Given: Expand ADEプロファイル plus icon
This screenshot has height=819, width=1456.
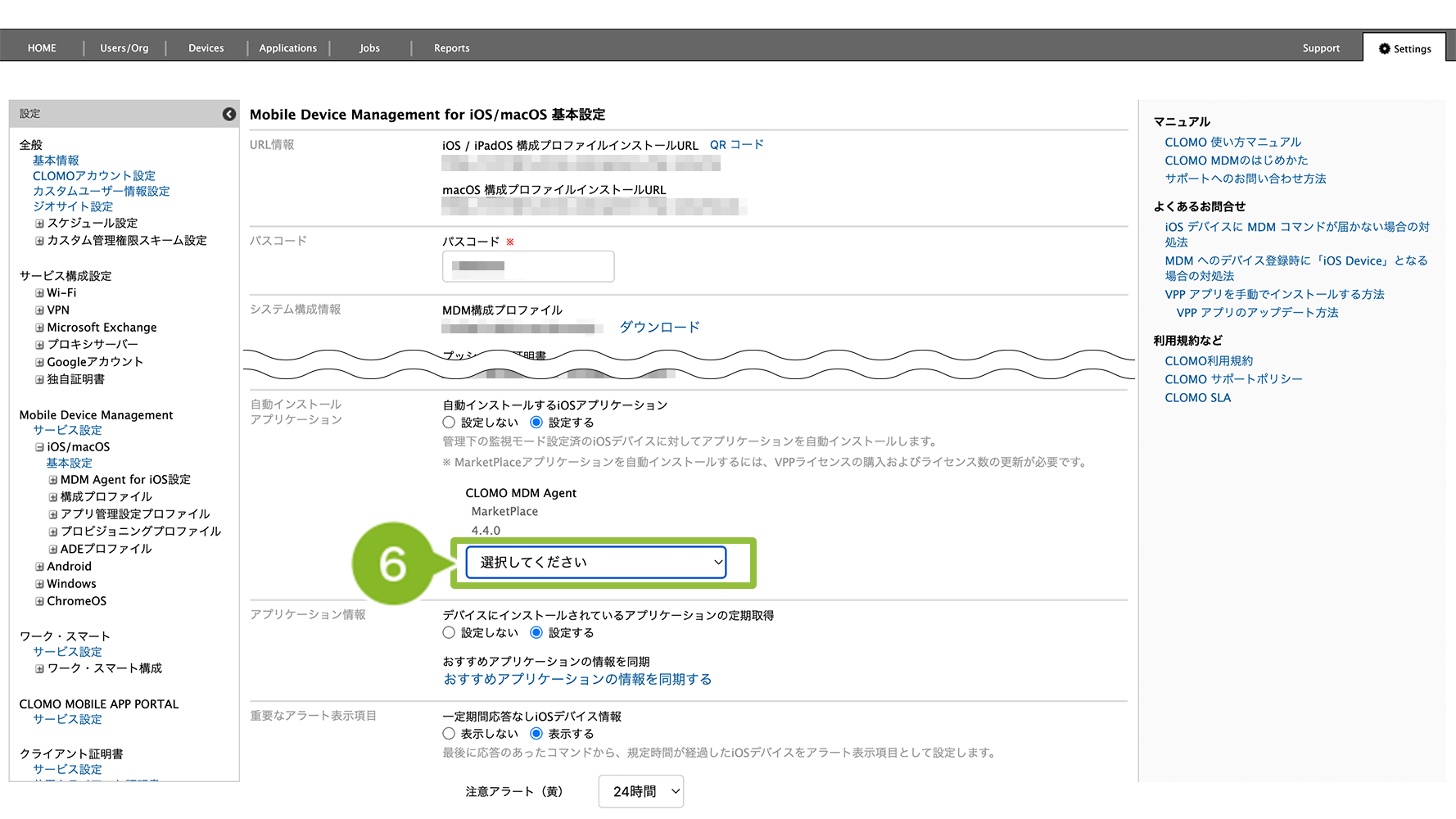Looking at the screenshot, I should point(53,550).
